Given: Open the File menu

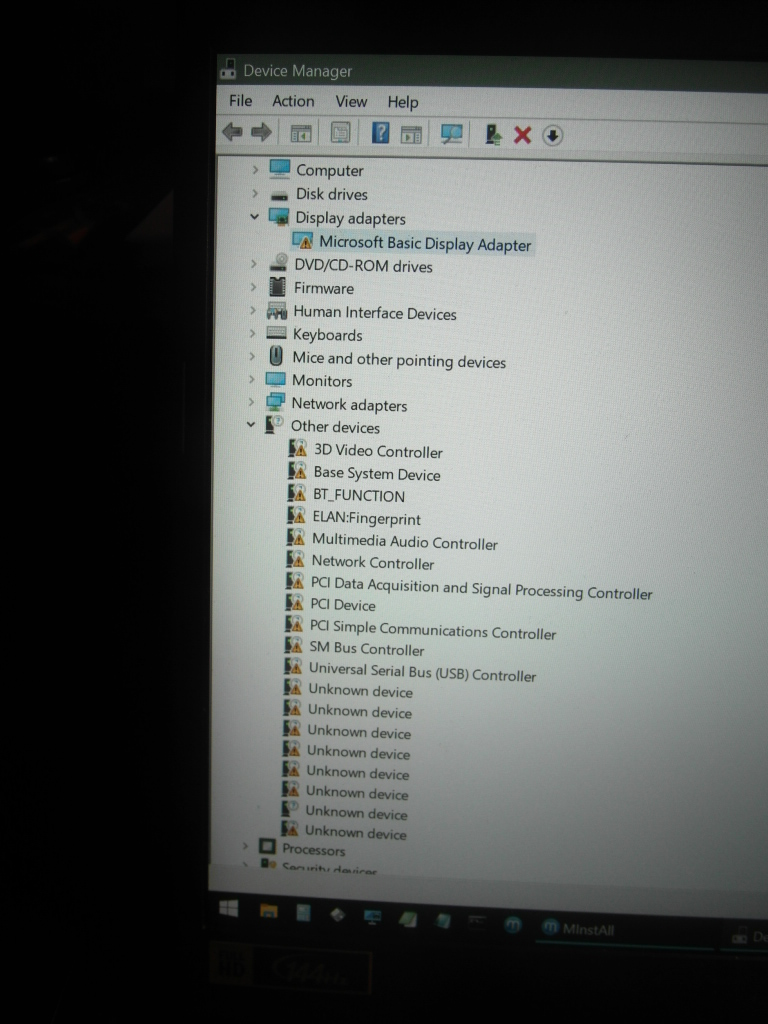Looking at the screenshot, I should point(240,101).
